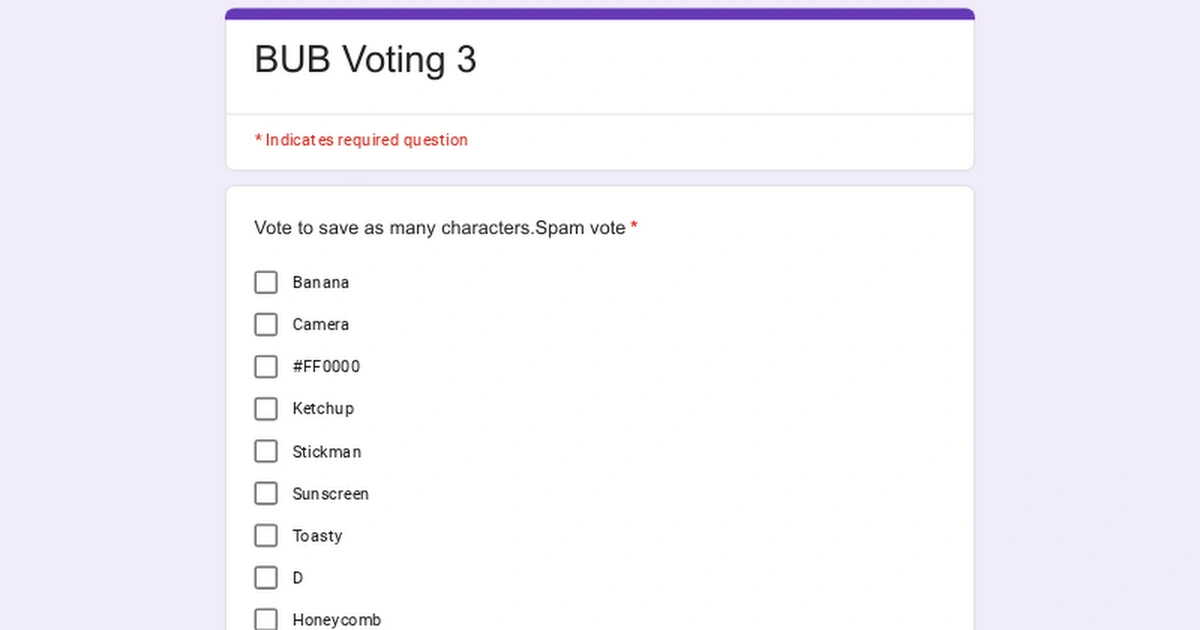Click the red required question notice
The height and width of the screenshot is (630, 1200).
click(x=361, y=140)
